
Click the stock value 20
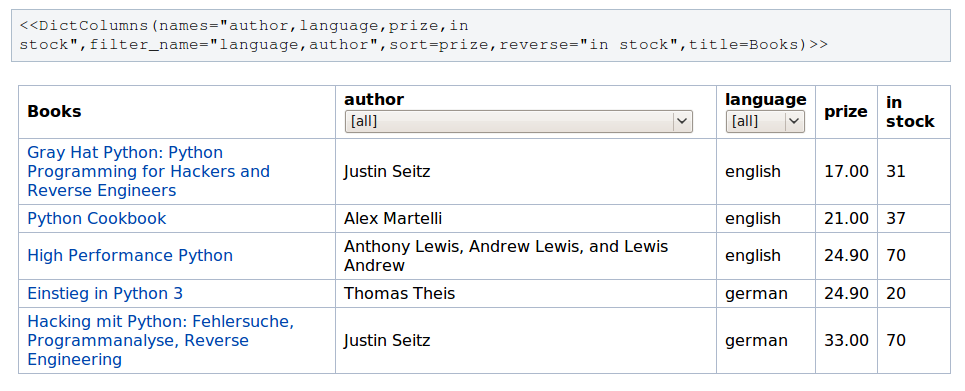coord(895,293)
